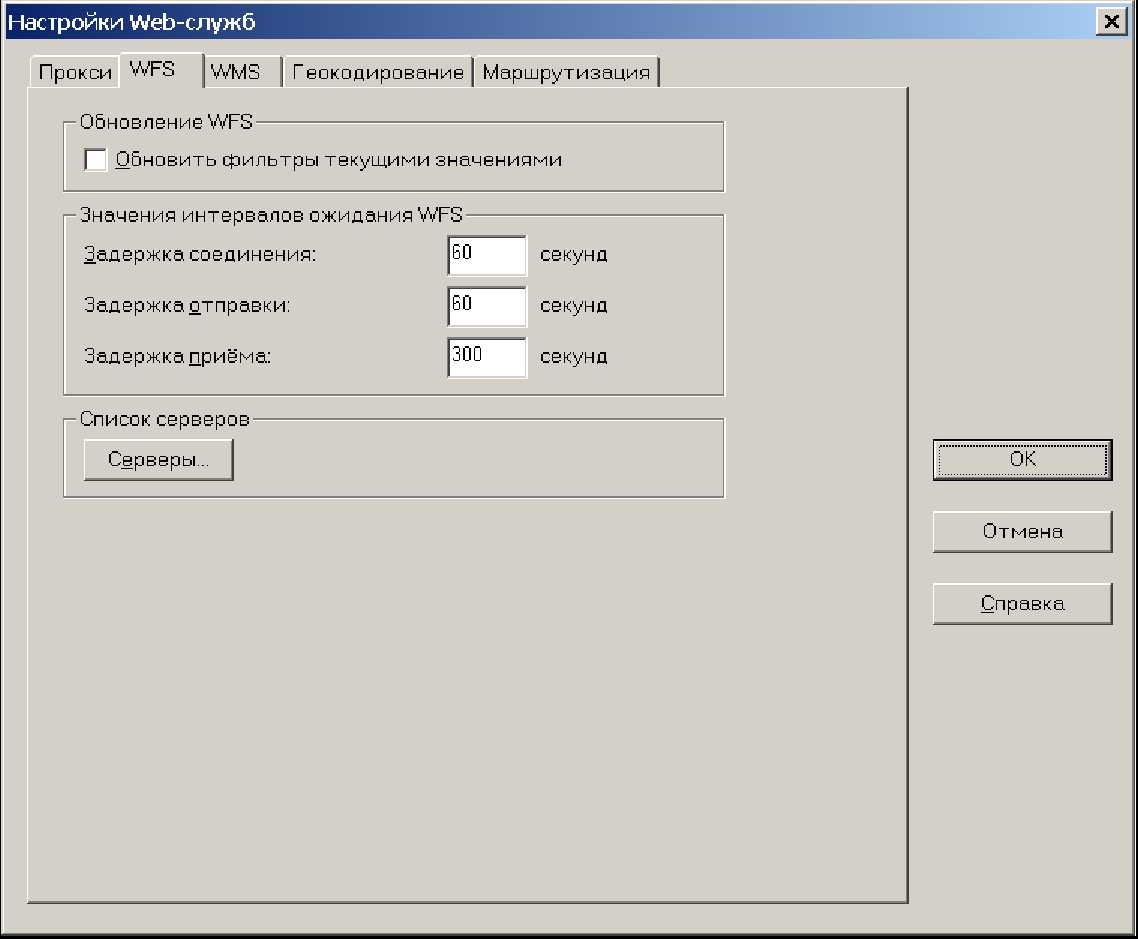Click the Задержка соединения label
Image resolution: width=1138 pixels, height=939 pixels.
200,255
